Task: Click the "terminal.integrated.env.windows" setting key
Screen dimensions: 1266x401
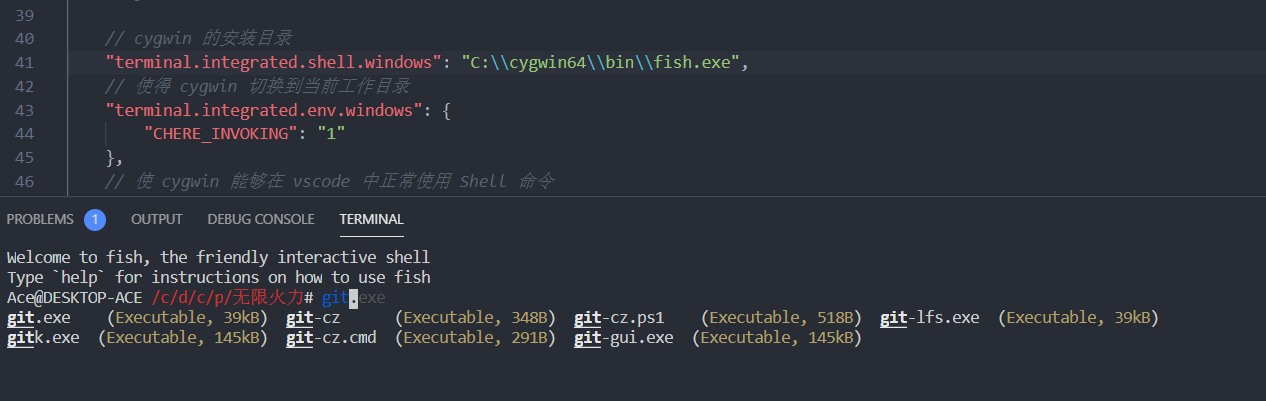Action: coord(267,110)
